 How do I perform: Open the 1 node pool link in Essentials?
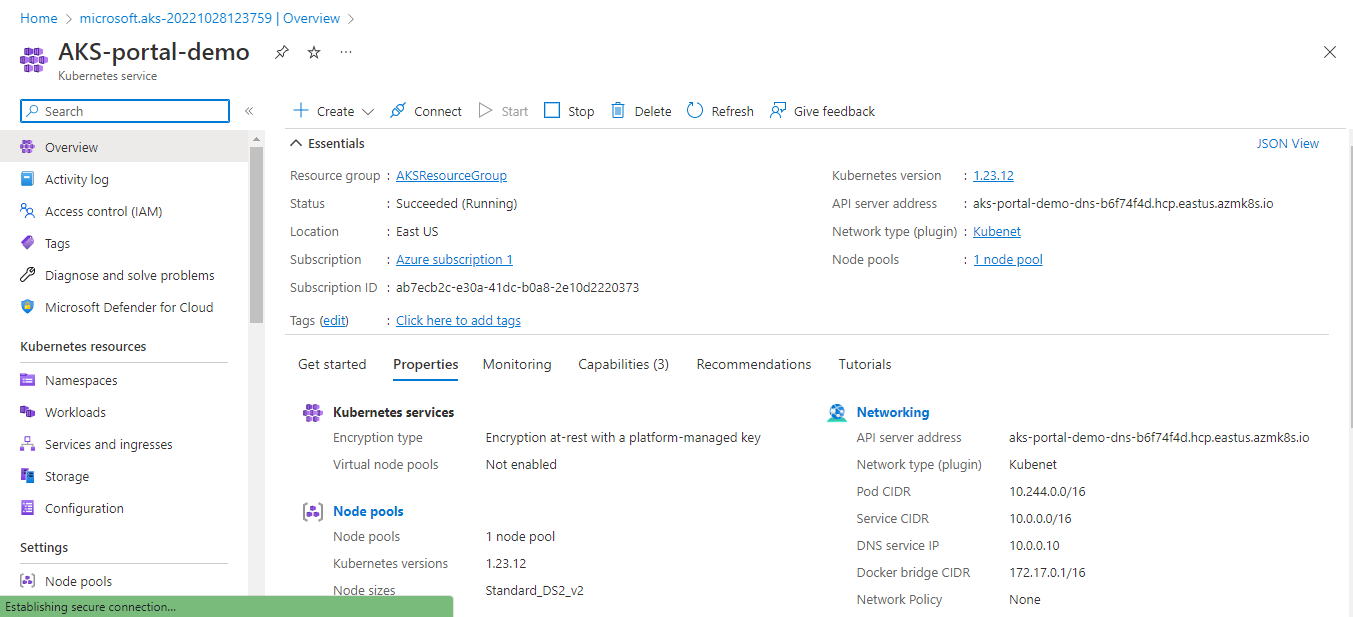[x=1008, y=260]
